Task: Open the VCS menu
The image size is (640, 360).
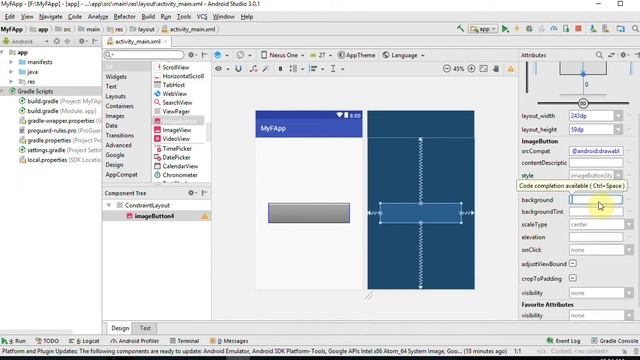Action: (202, 17)
